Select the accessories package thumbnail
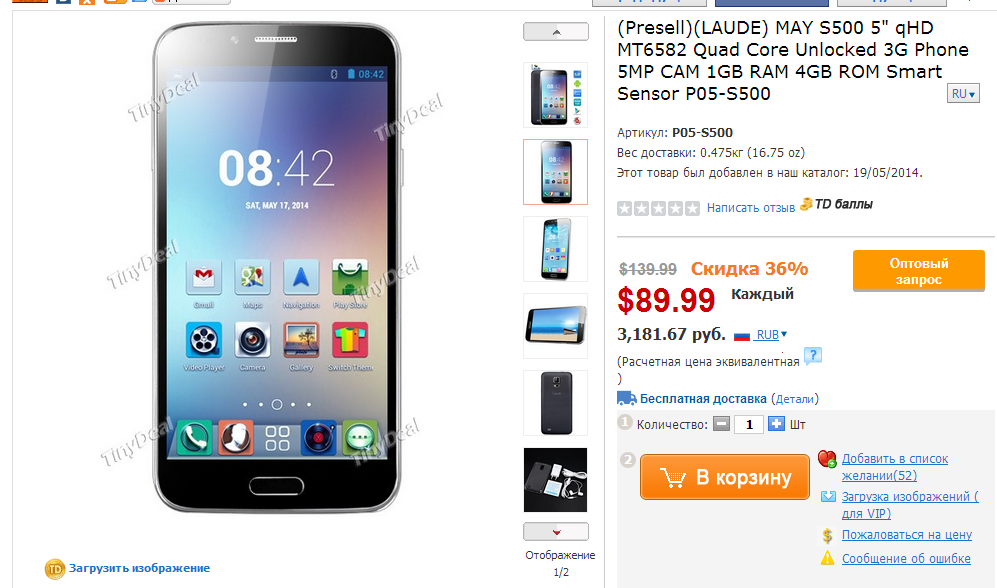 point(556,480)
